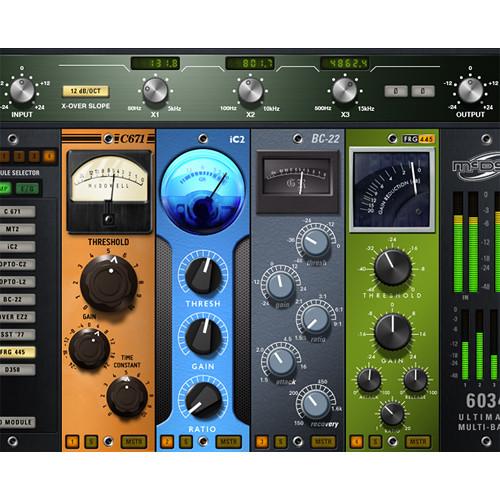Adjust the INPUT gain knob
This screenshot has height=500, width=500.
[22, 90]
